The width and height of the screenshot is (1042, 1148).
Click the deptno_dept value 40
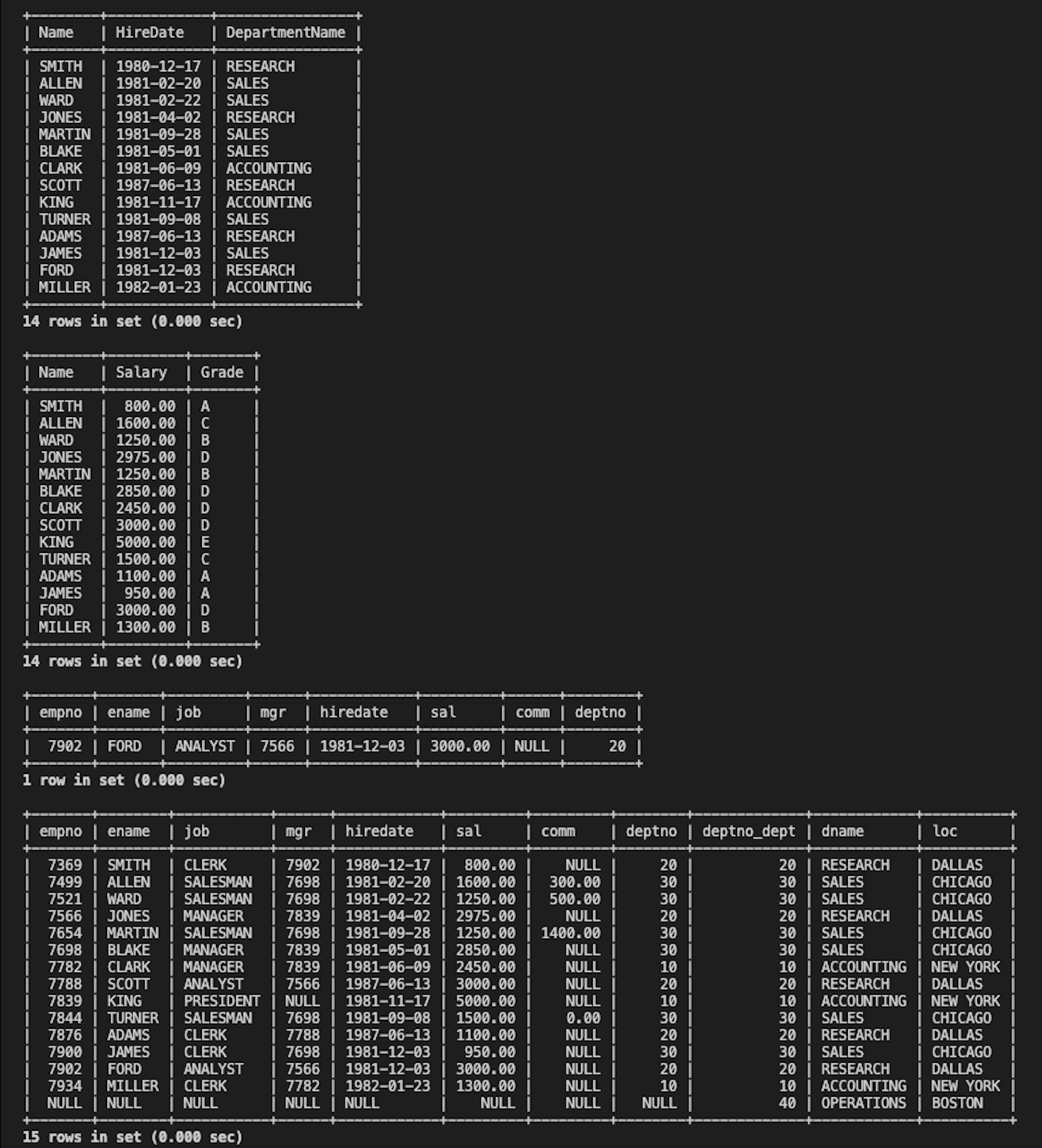point(787,1103)
